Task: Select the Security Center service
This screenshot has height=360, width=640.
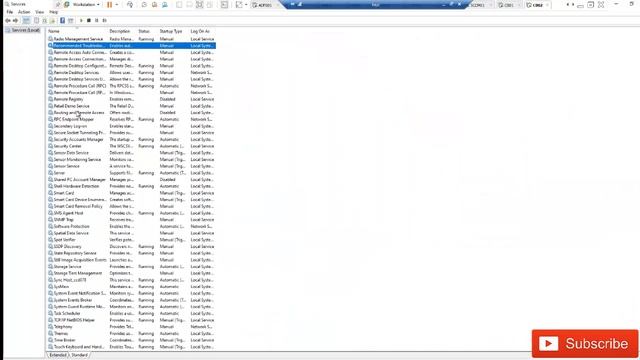Action: coord(131,146)
